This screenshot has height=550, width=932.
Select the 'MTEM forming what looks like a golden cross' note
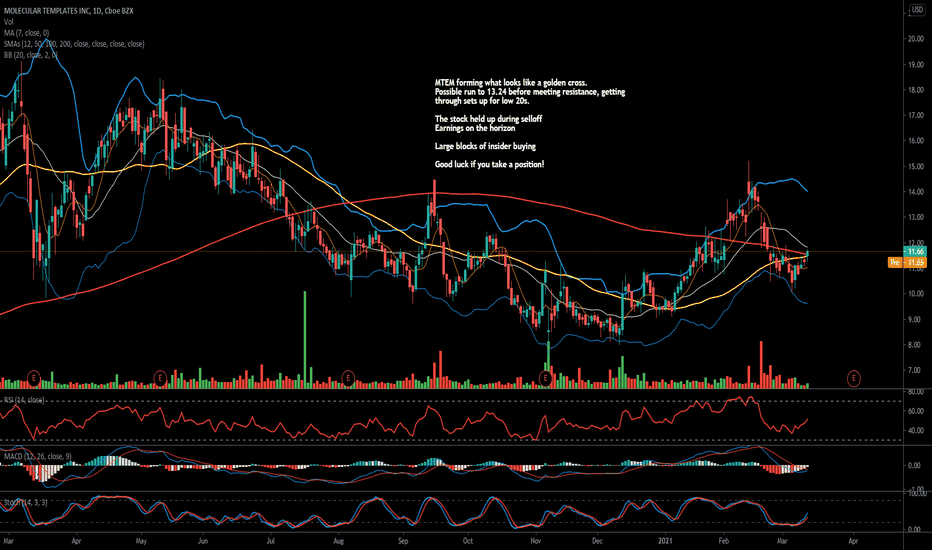click(x=511, y=83)
